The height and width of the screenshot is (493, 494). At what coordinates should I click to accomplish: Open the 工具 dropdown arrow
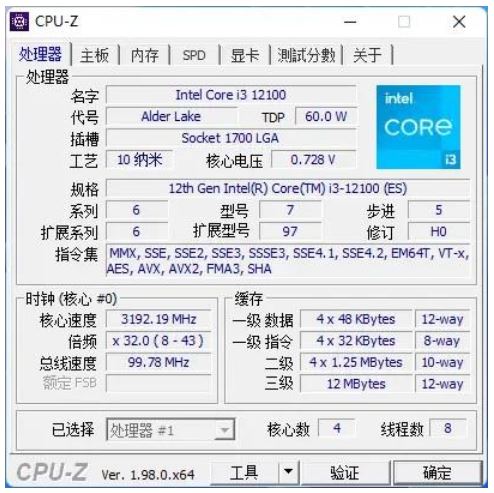tap(288, 472)
